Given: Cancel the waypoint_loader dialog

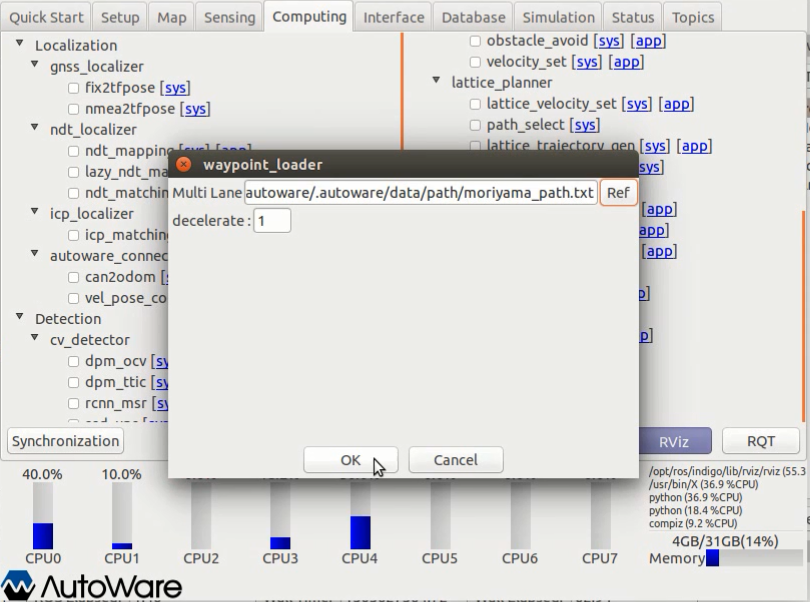Looking at the screenshot, I should tap(456, 460).
